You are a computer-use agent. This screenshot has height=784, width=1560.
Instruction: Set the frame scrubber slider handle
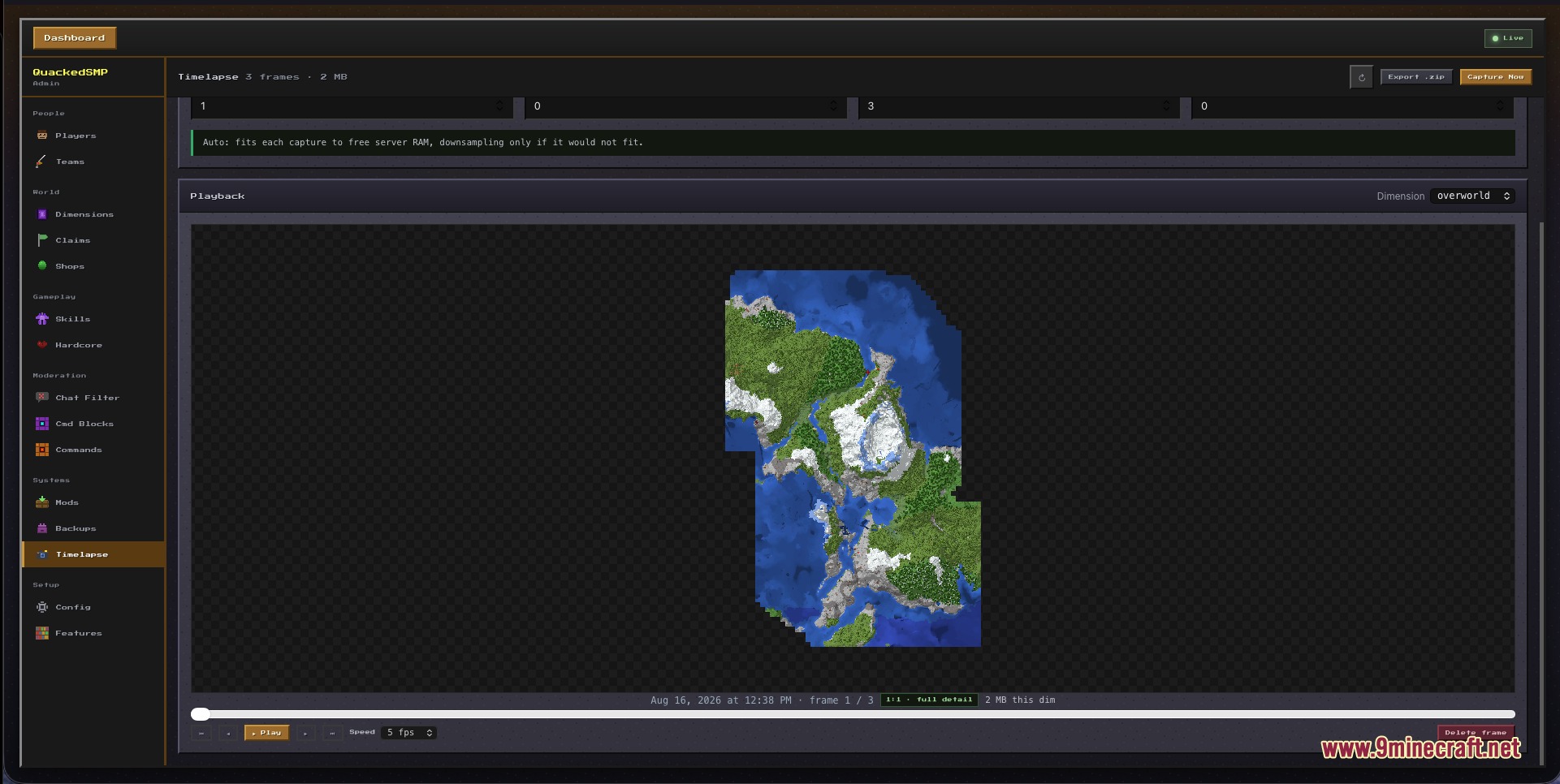[x=201, y=714]
